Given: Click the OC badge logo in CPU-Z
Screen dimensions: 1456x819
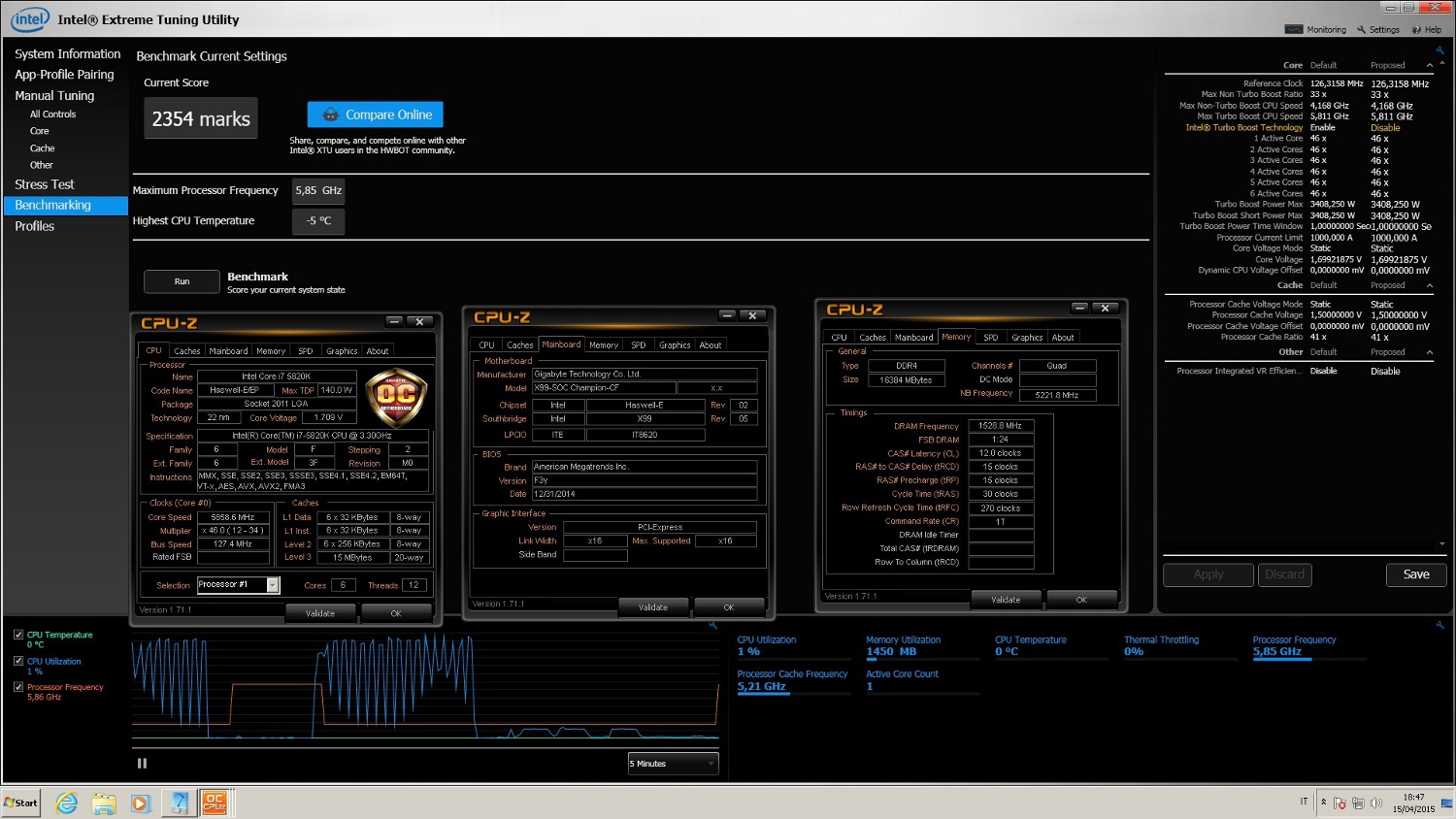Looking at the screenshot, I should (x=396, y=397).
